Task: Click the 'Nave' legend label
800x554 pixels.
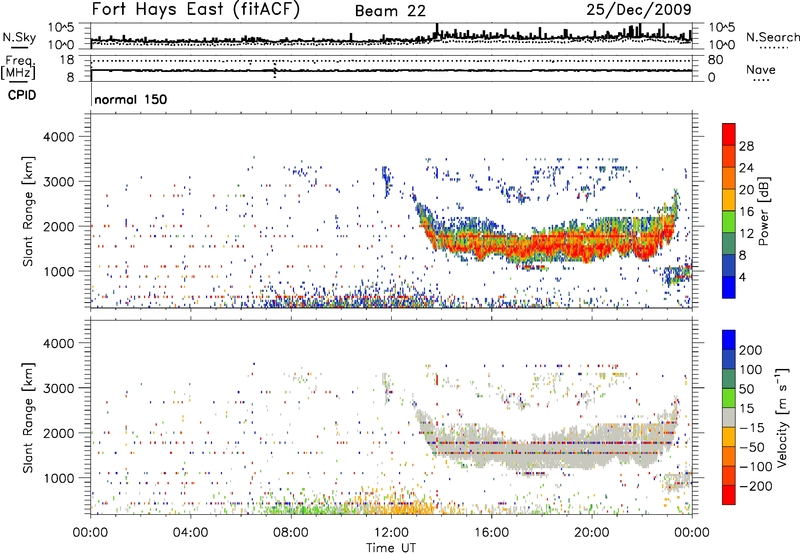Action: (x=760, y=69)
